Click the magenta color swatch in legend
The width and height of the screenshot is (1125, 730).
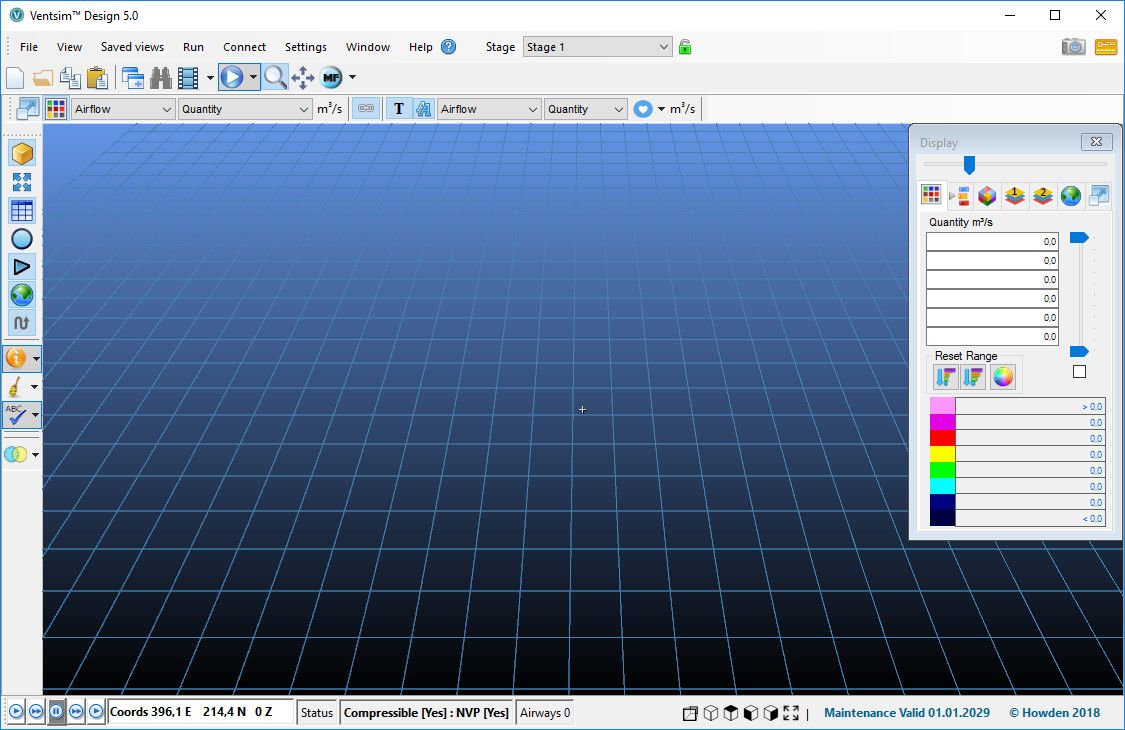pyautogui.click(x=942, y=422)
